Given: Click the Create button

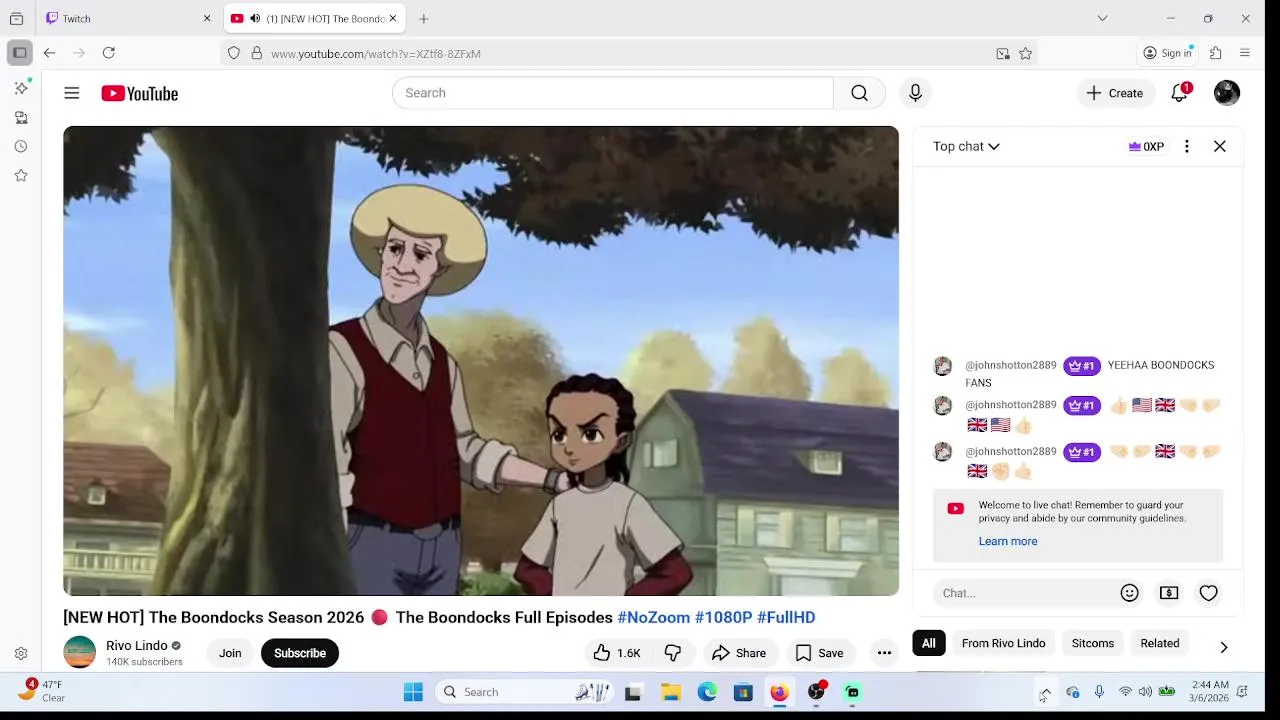Looking at the screenshot, I should 1115,93.
